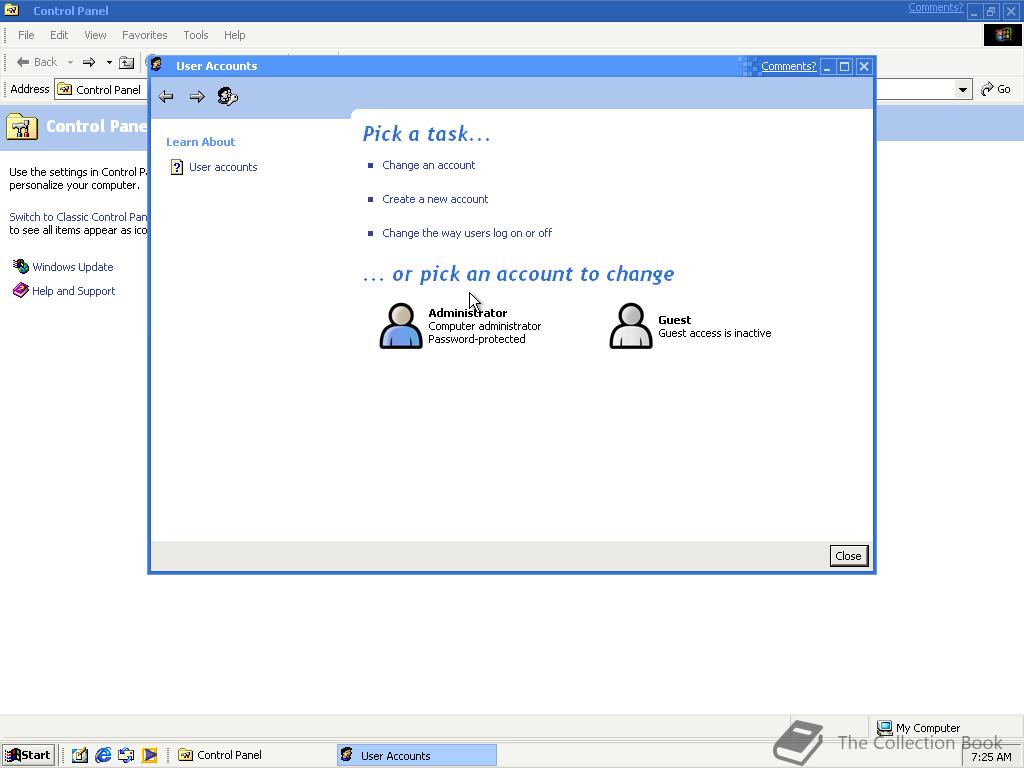Image resolution: width=1024 pixels, height=768 pixels.
Task: Click the Go arrow button
Action: coord(995,89)
